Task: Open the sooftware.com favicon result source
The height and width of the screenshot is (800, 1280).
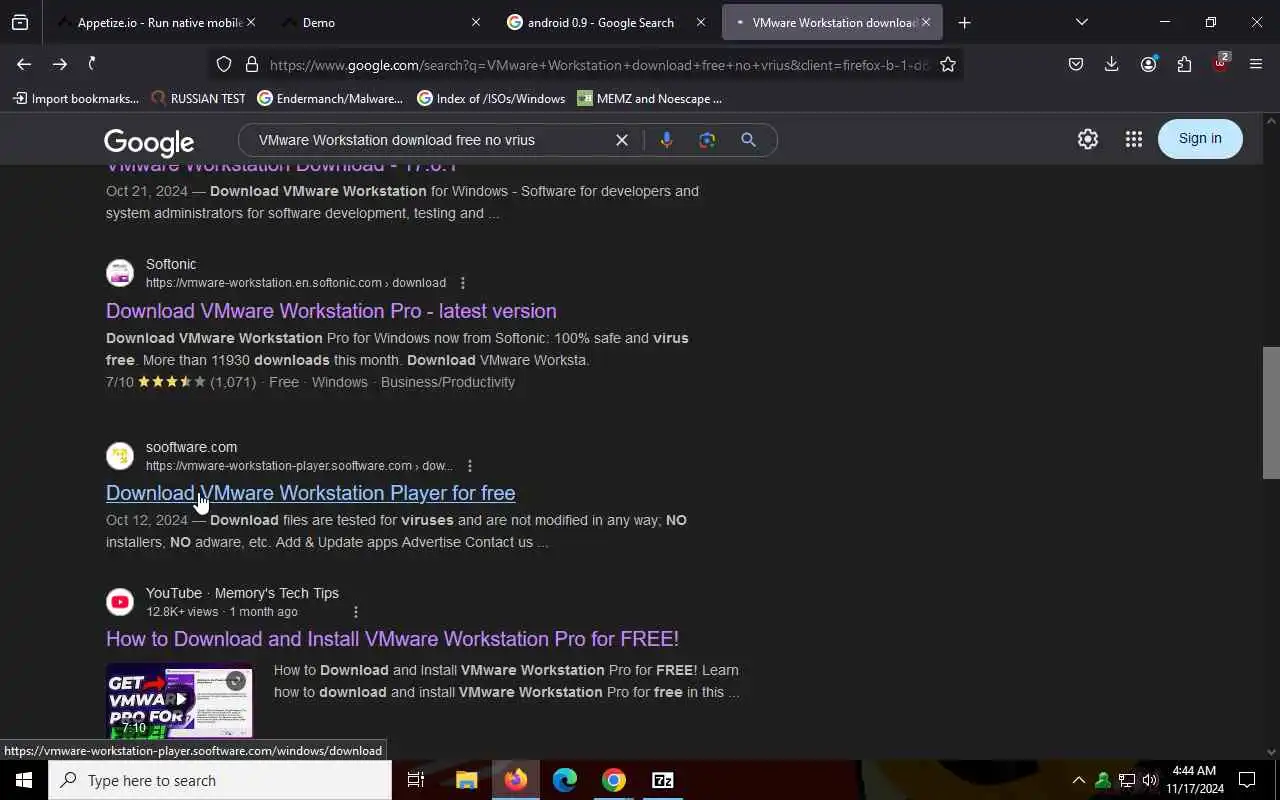Action: 120,456
